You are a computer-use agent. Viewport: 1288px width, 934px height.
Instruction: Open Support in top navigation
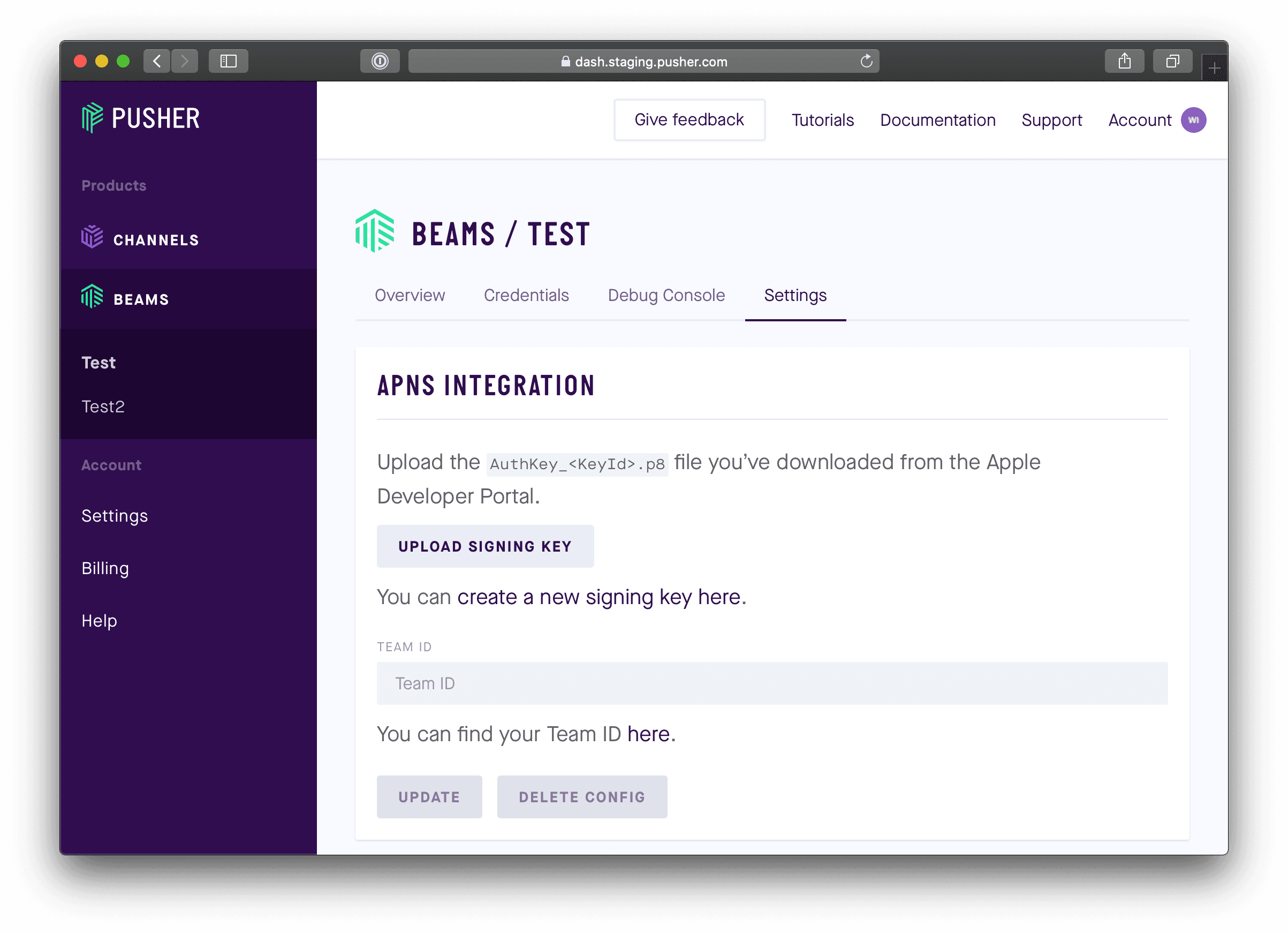pyautogui.click(x=1052, y=120)
